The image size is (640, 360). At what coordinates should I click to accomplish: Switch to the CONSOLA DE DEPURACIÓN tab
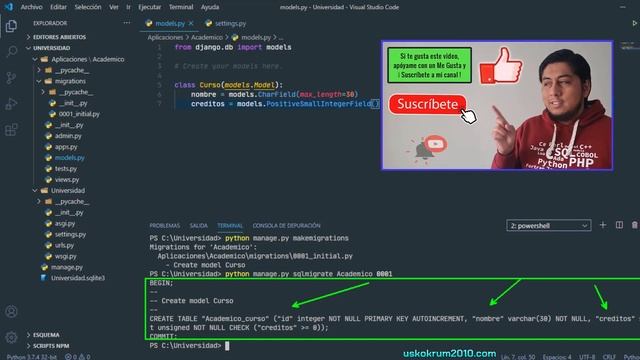(x=286, y=226)
